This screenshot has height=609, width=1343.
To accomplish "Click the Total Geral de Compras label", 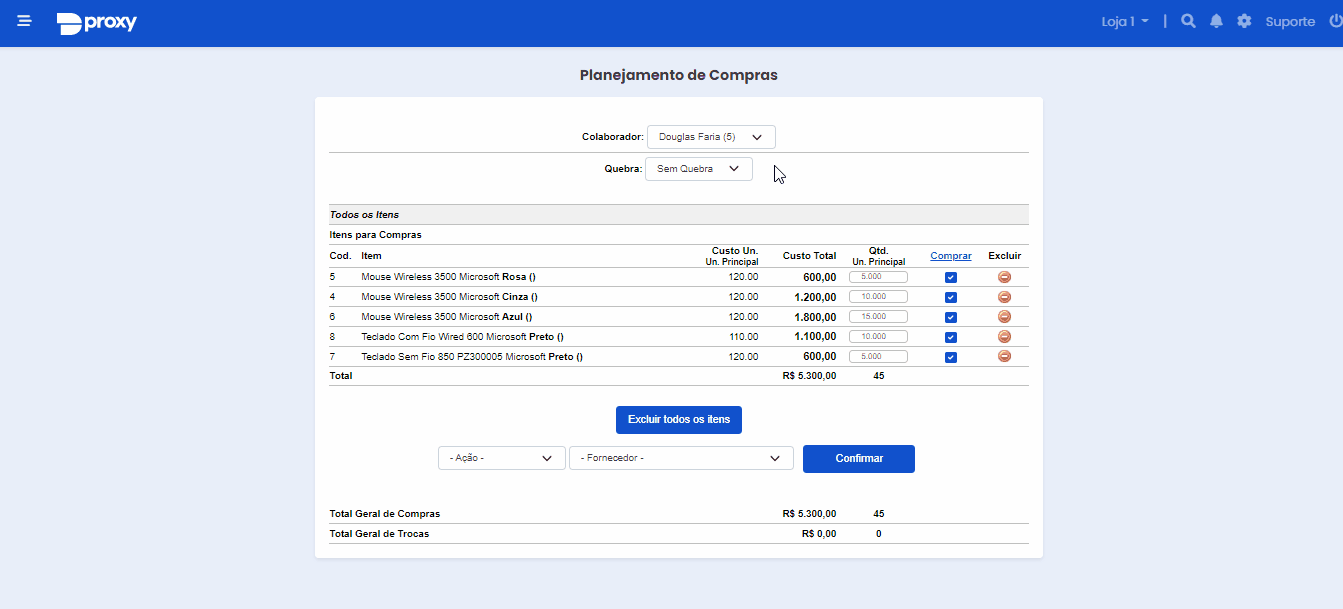I will (385, 514).
